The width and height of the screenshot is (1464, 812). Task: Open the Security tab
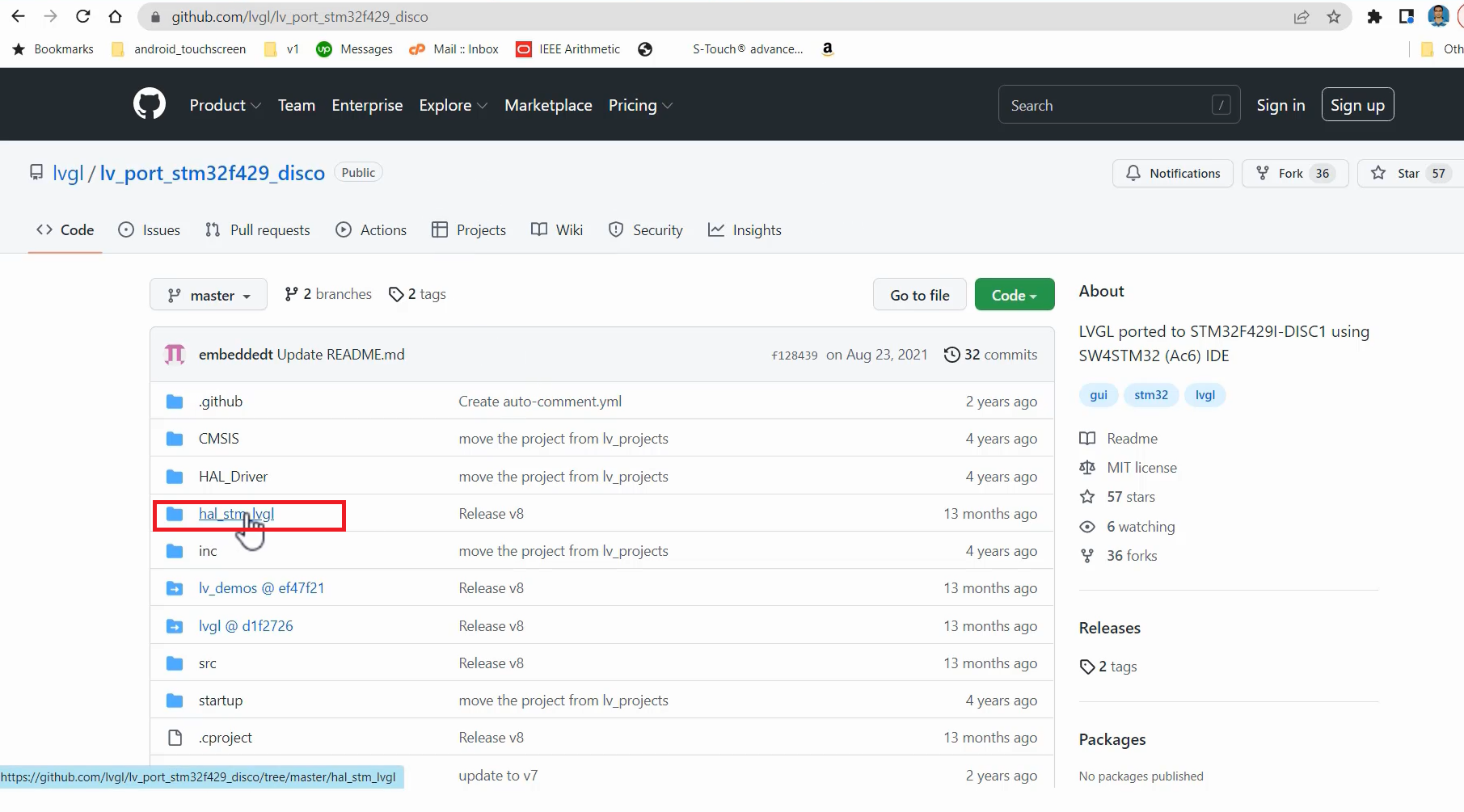tap(646, 230)
